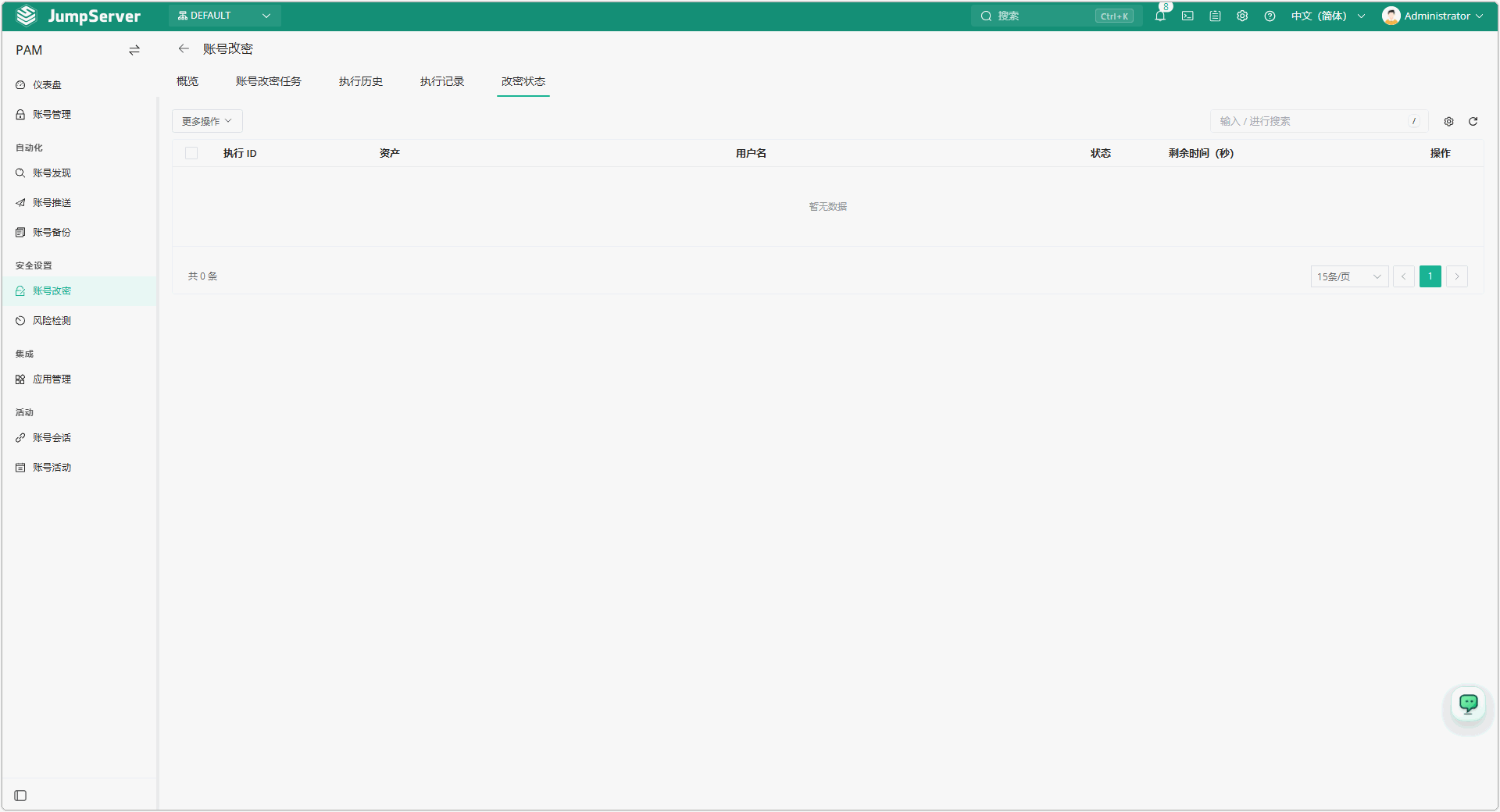Go to the previous page arrow
1500x812 pixels.
point(1404,276)
